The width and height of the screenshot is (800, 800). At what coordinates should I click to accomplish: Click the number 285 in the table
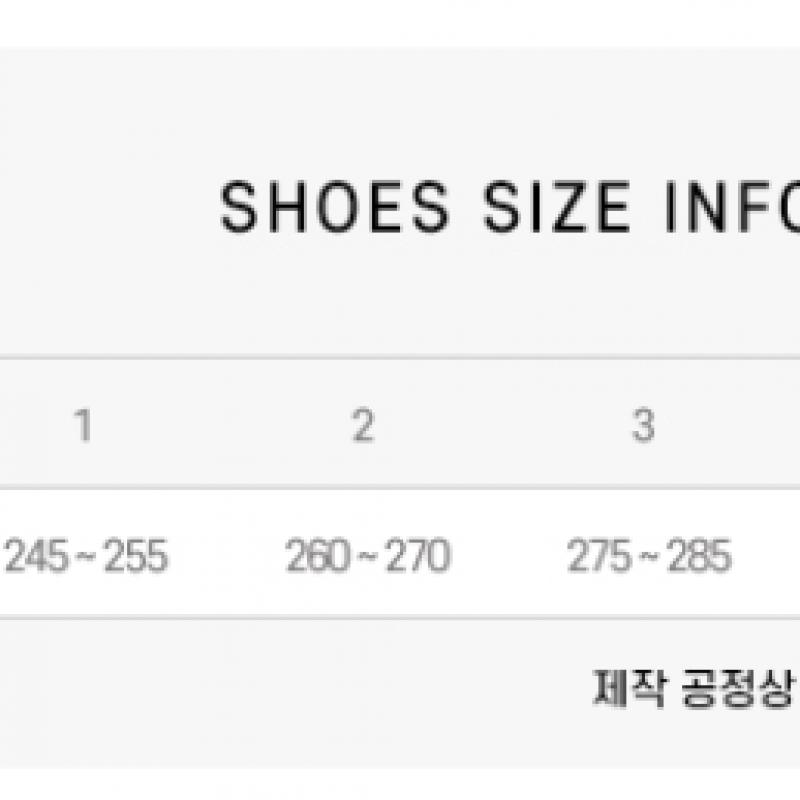(700, 556)
